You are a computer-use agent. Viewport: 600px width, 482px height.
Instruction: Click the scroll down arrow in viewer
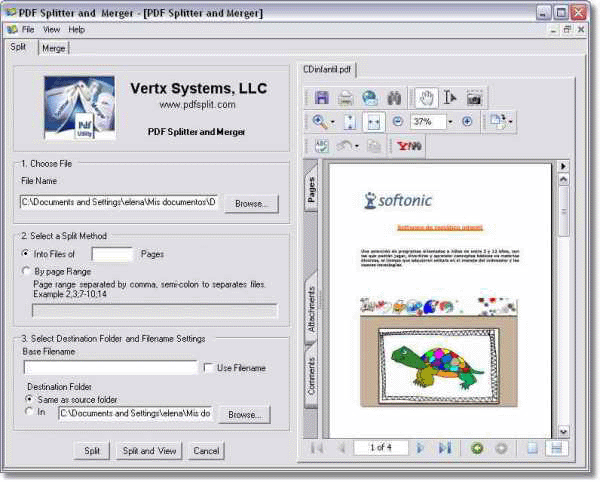tap(564, 432)
